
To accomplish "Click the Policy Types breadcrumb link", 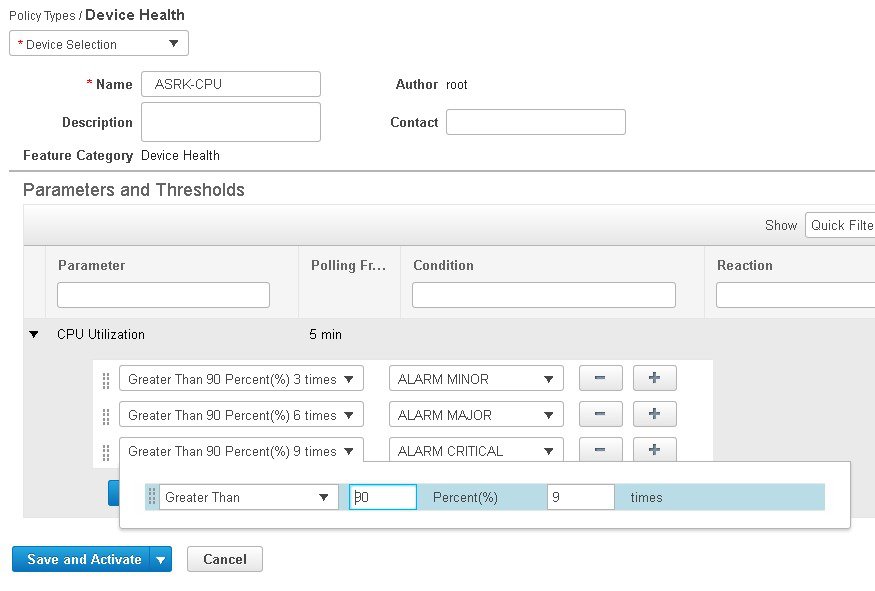I will pos(43,16).
